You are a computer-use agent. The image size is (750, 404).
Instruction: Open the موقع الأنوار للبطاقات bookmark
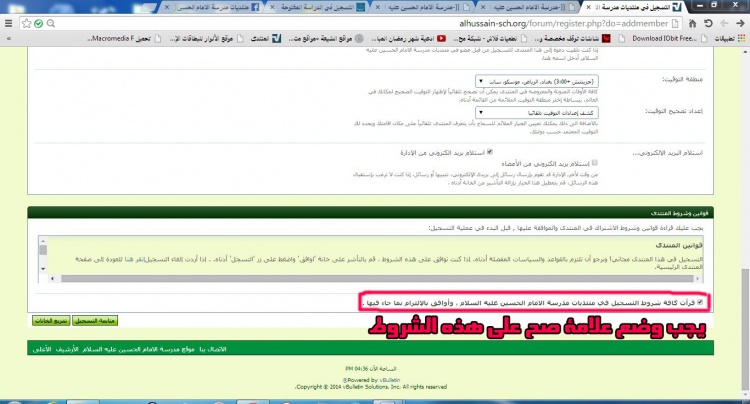(207, 39)
